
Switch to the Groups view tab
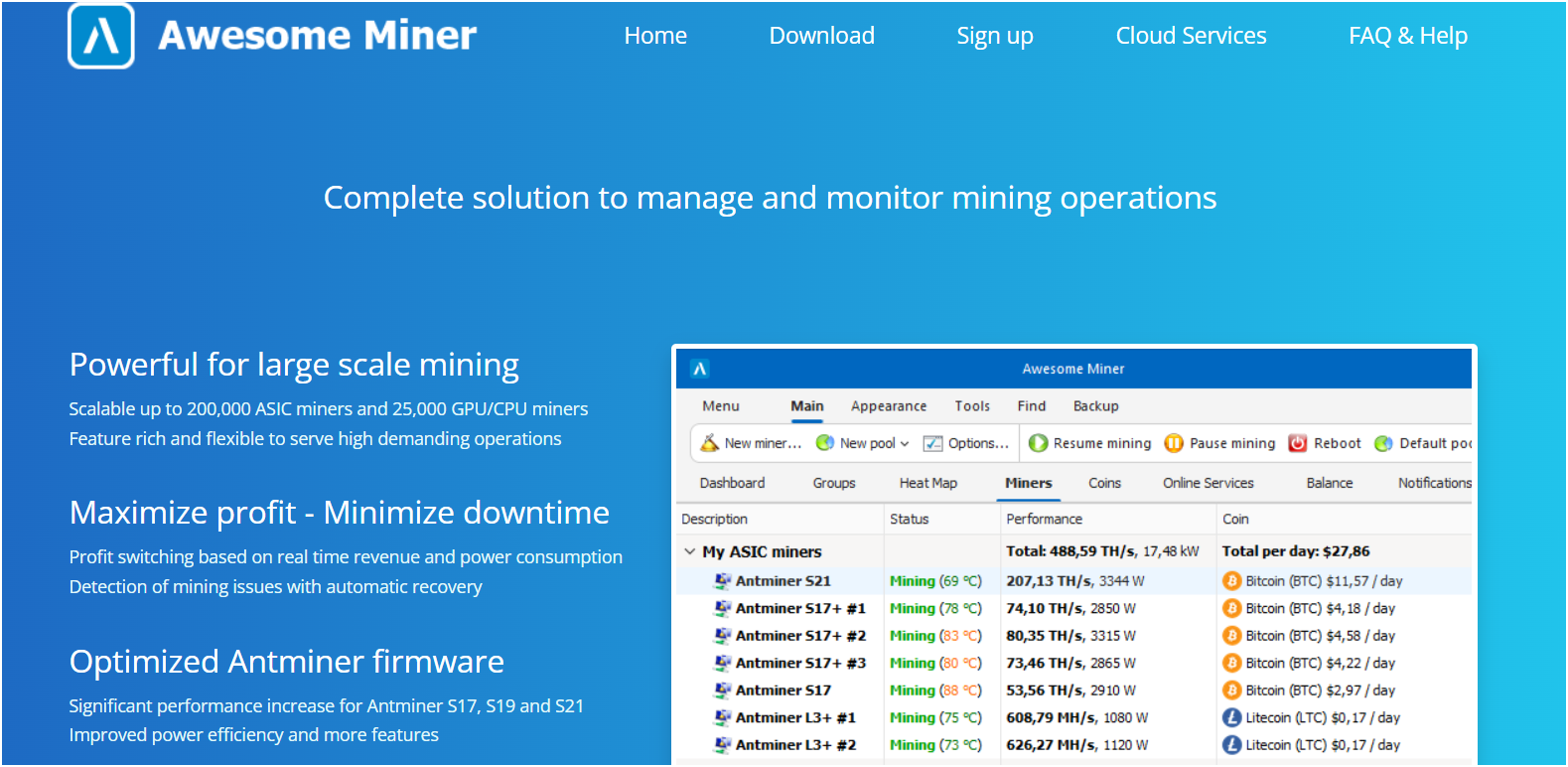834,483
